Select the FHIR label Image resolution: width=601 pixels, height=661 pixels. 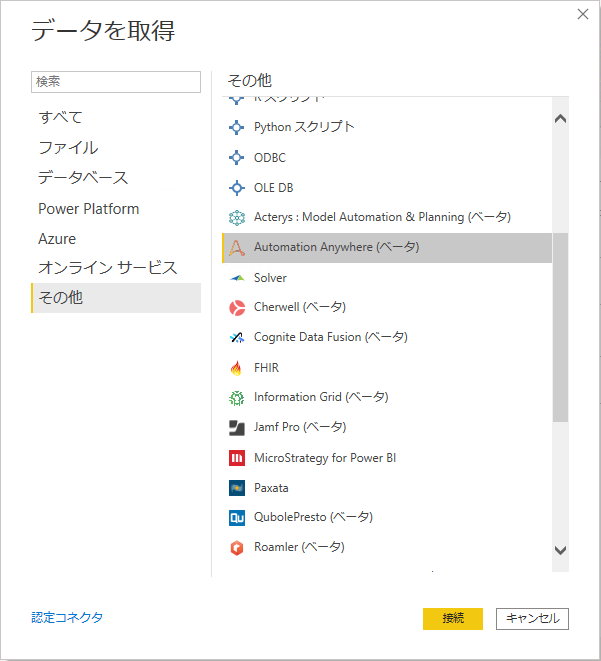pos(266,368)
